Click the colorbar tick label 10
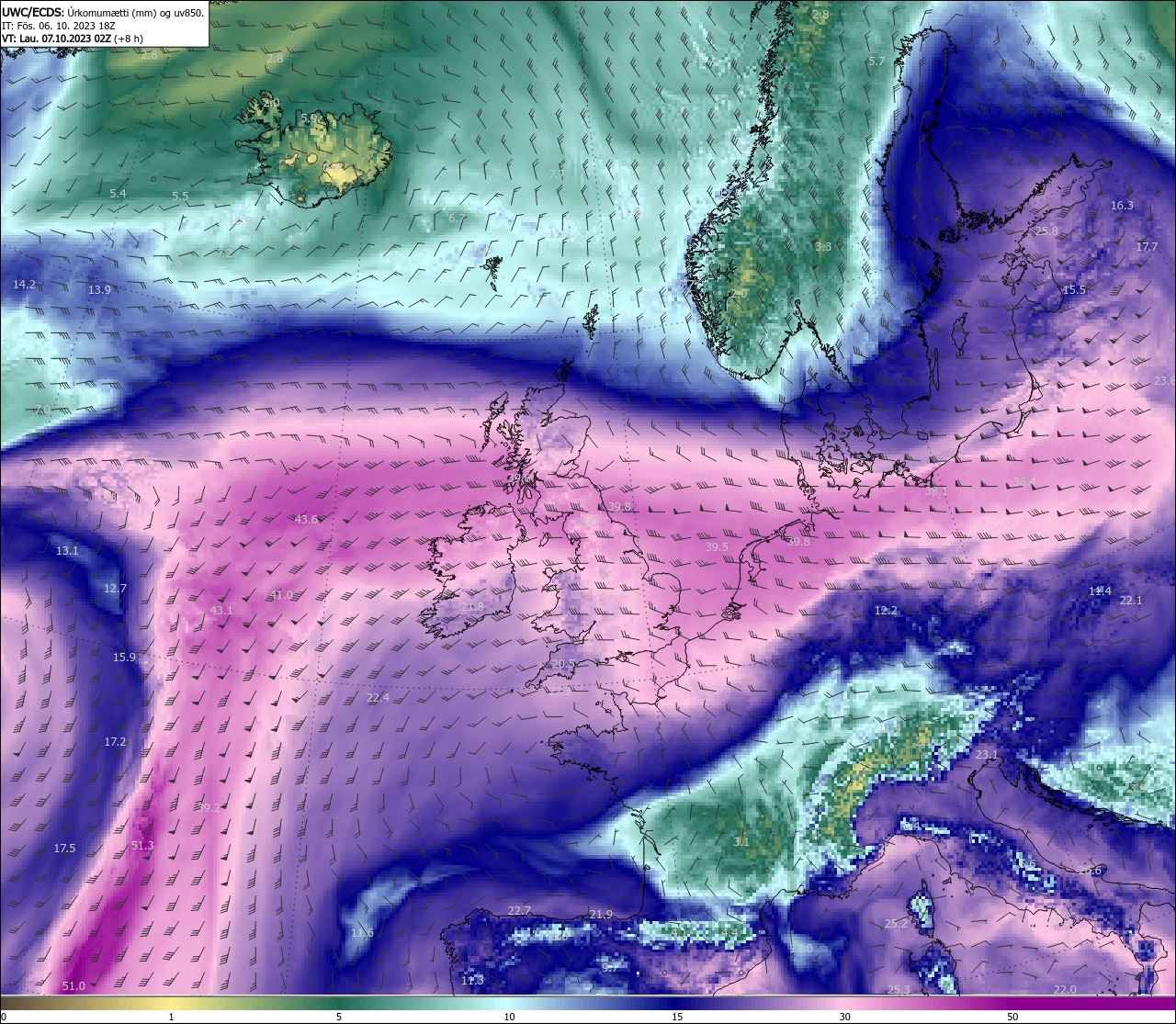Viewport: 1176px width, 1024px height. tap(509, 1017)
